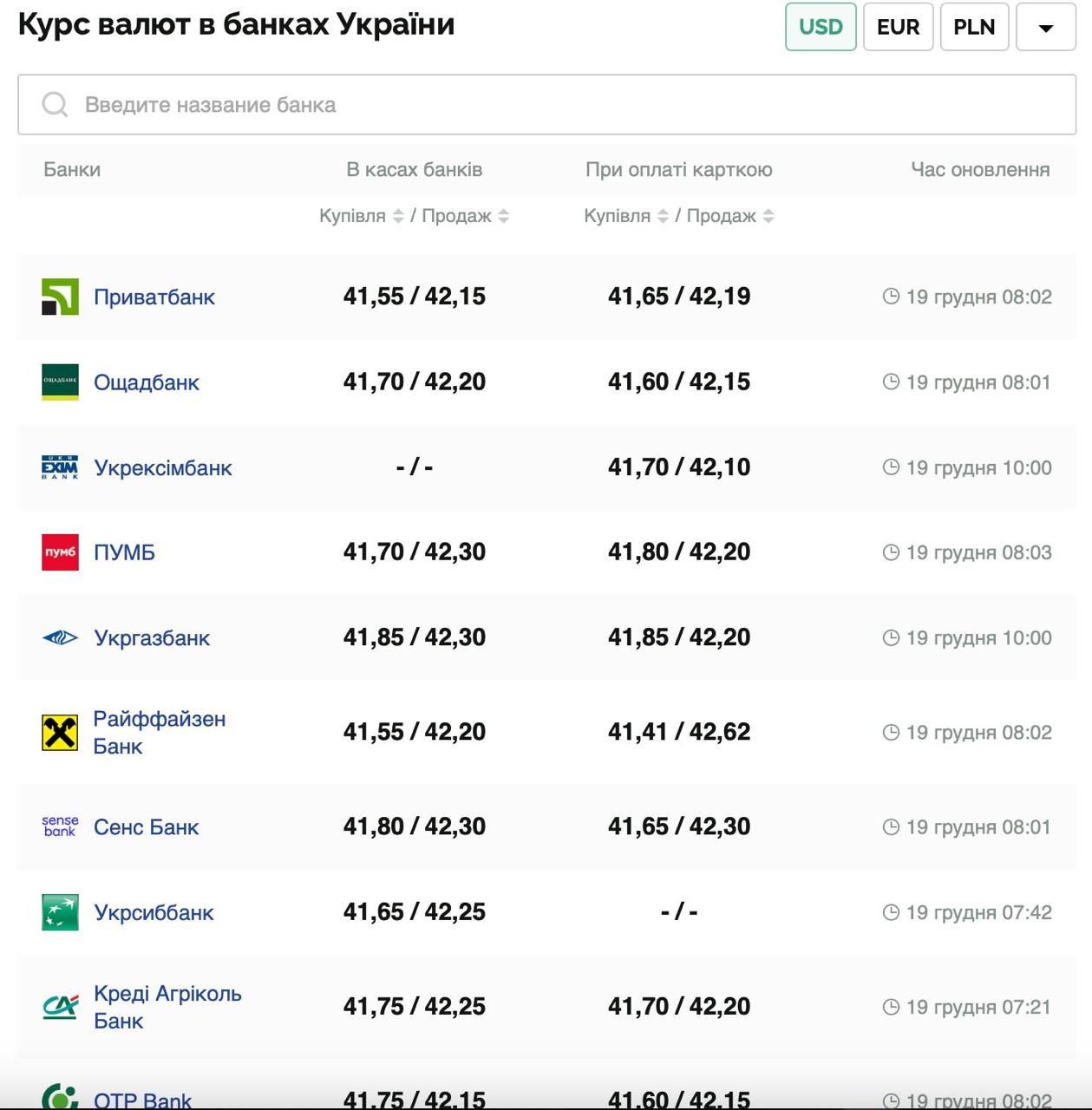Screen dimensions: 1092x1110
Task: Click the Credit Agricole logo icon
Action: [x=60, y=1007]
